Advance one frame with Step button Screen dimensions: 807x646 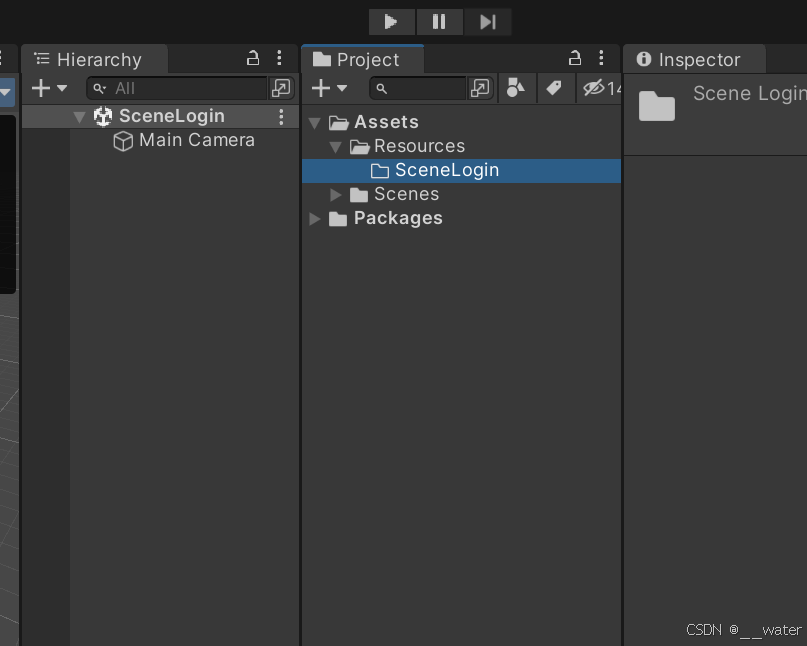coord(487,22)
